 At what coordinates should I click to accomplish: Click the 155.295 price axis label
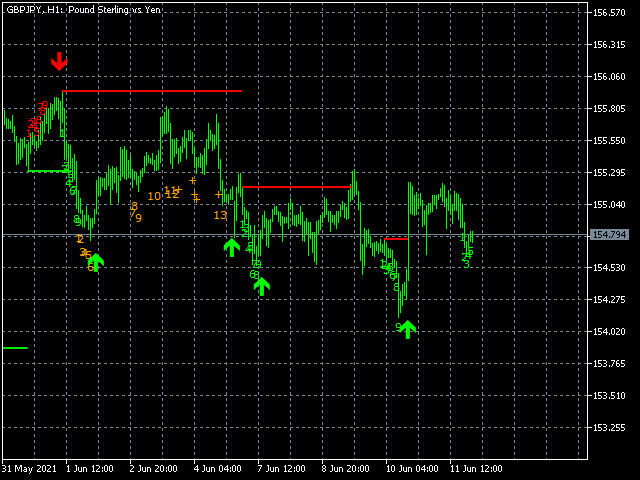pyautogui.click(x=609, y=172)
